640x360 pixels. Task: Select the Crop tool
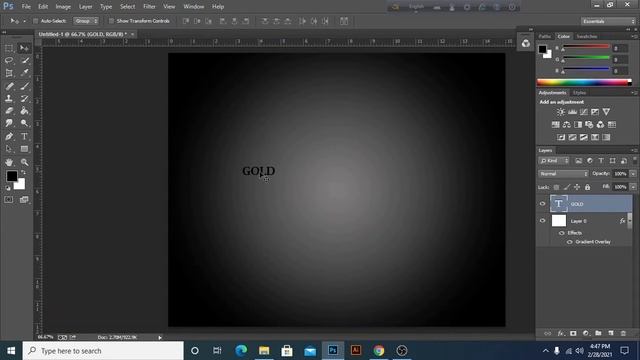click(9, 73)
